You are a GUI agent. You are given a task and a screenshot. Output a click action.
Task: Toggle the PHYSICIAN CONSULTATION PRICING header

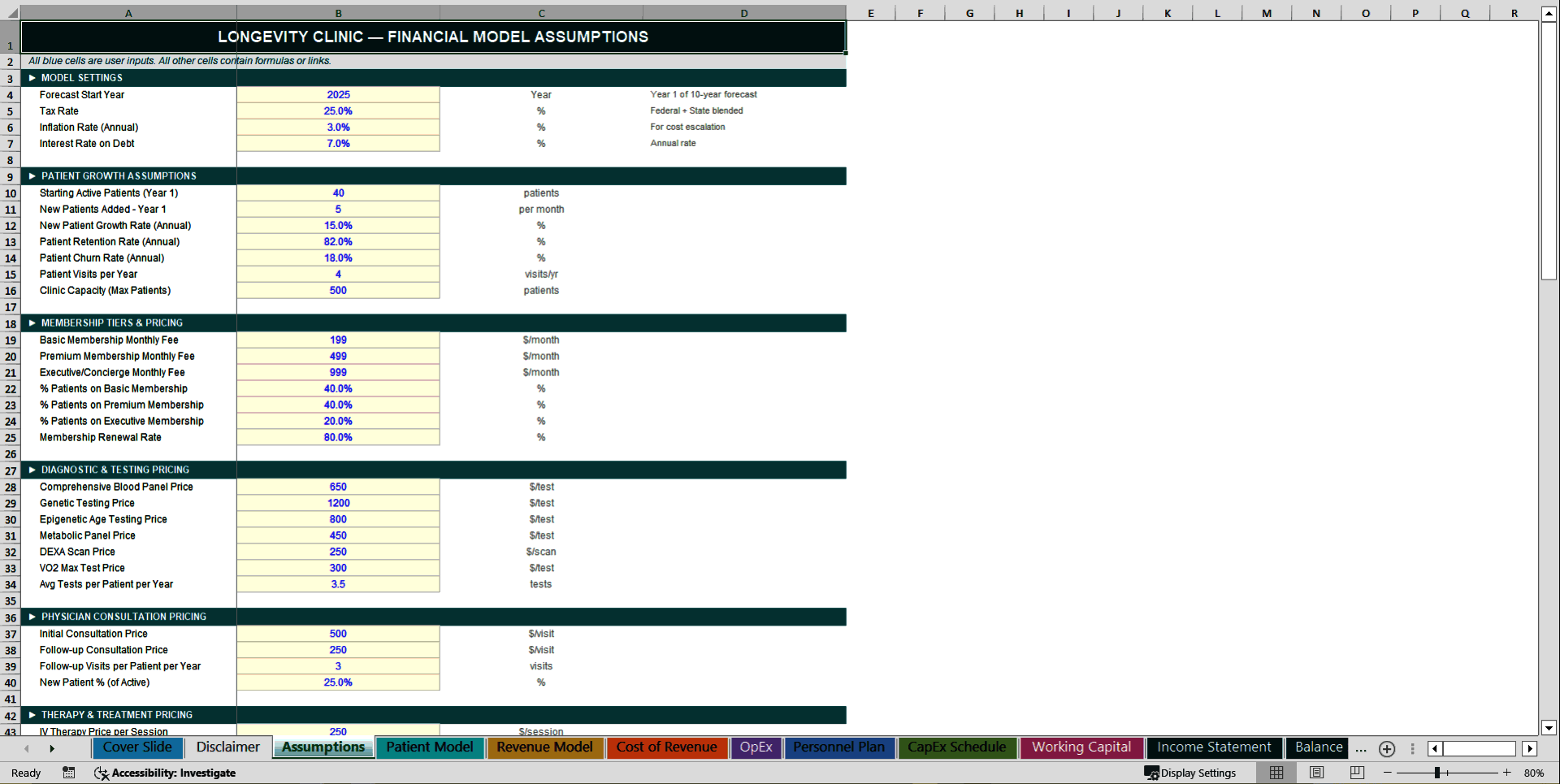tap(31, 617)
